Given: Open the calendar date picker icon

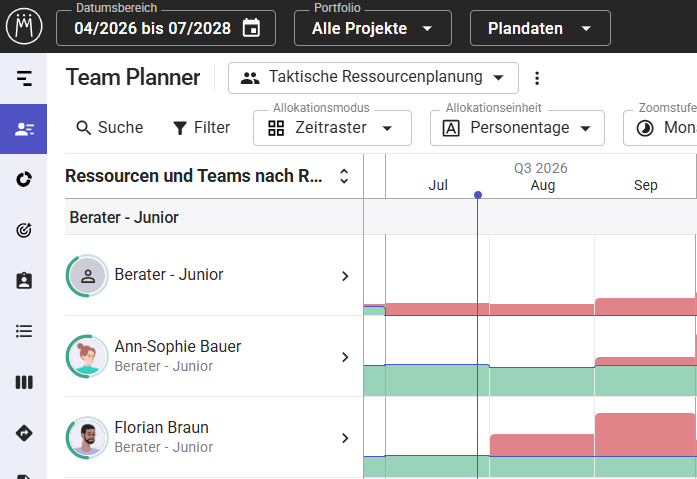Looking at the screenshot, I should click(251, 28).
